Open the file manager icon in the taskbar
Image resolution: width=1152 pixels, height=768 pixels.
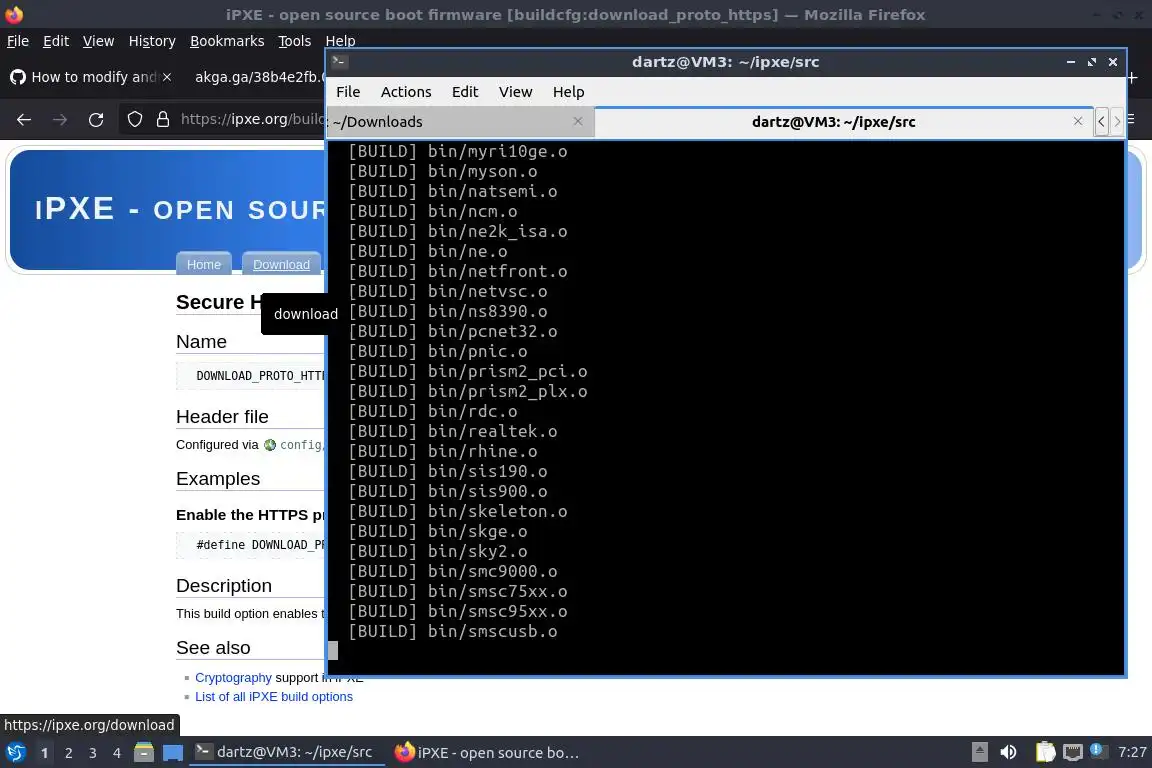click(x=144, y=752)
